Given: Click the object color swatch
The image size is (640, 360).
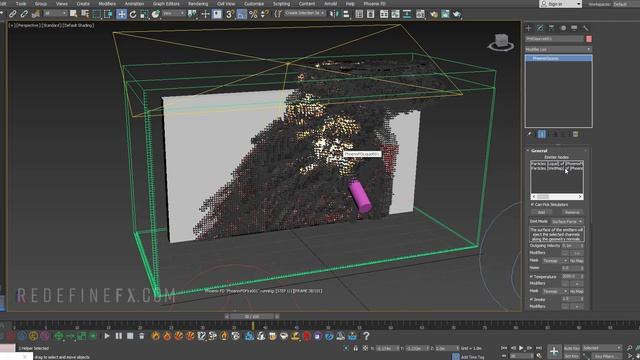Looking at the screenshot, I should [x=589, y=39].
